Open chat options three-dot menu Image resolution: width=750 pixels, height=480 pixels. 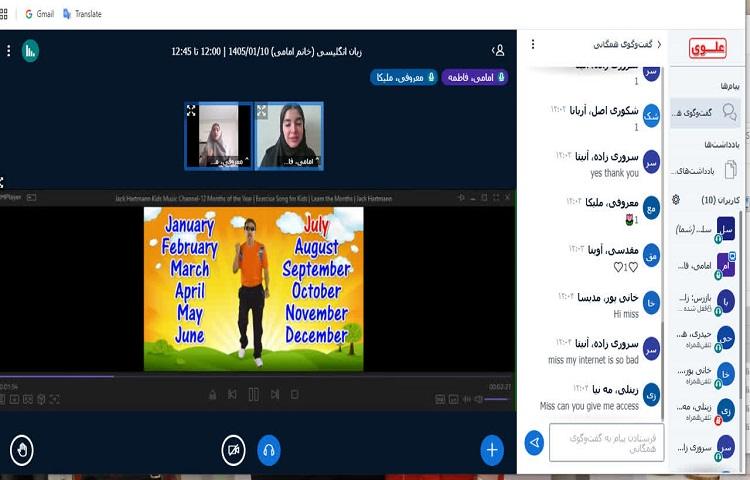coord(533,44)
